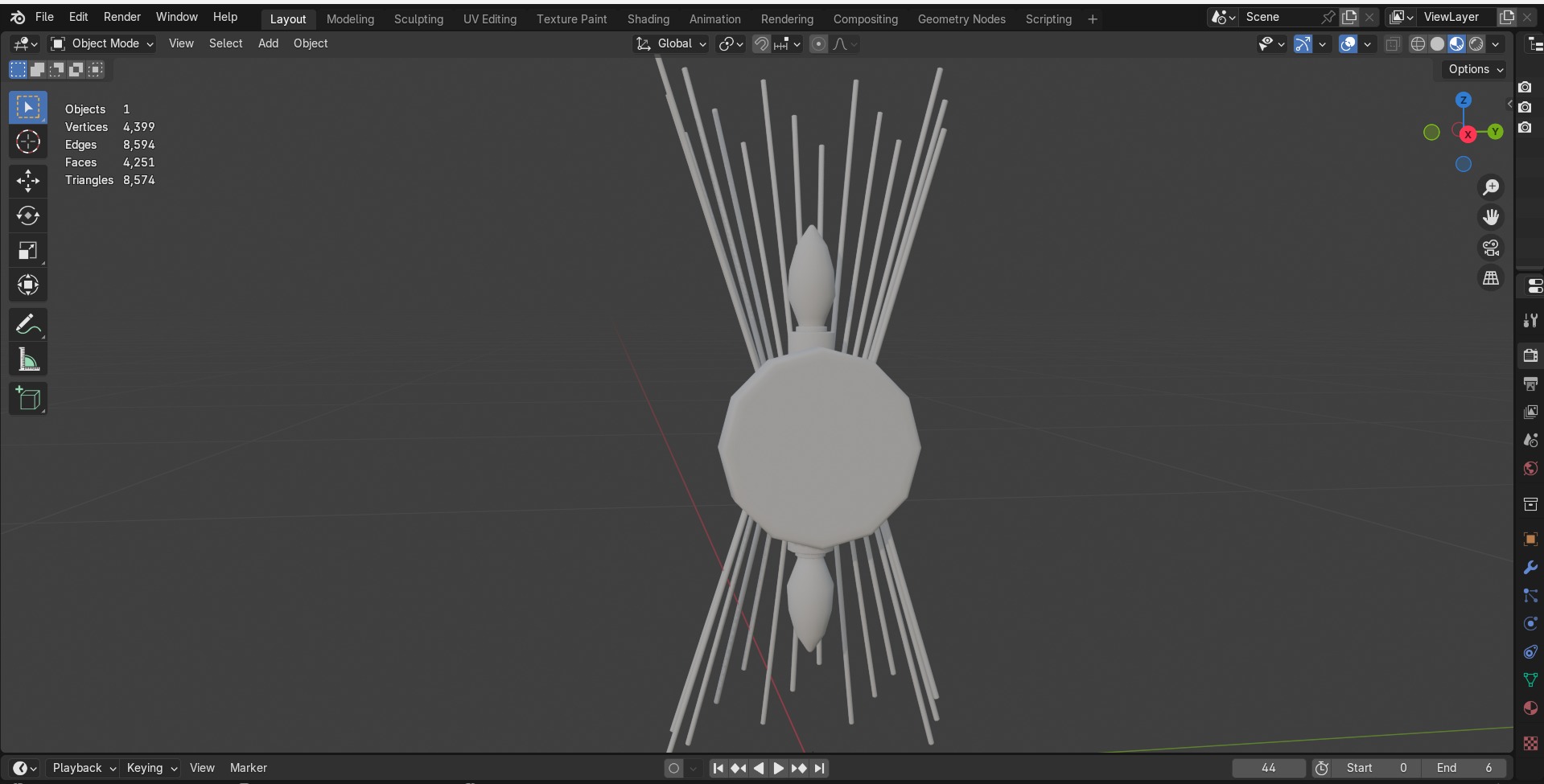The height and width of the screenshot is (784, 1544).
Task: Switch to wireframe shading
Action: coord(1418,44)
